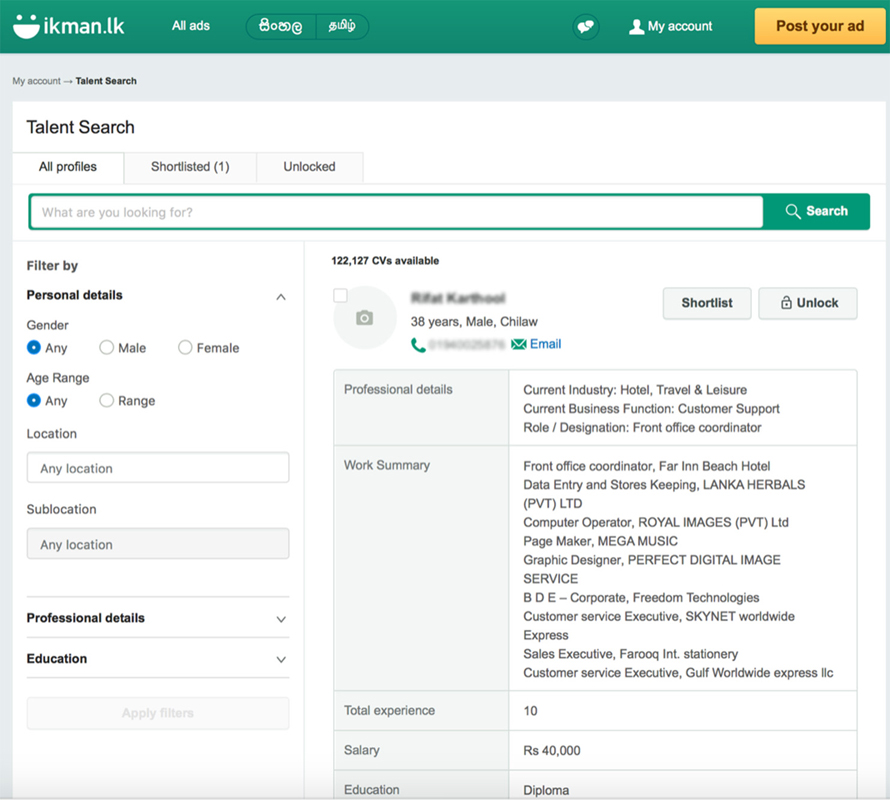Select Age Range Any option

tap(34, 400)
